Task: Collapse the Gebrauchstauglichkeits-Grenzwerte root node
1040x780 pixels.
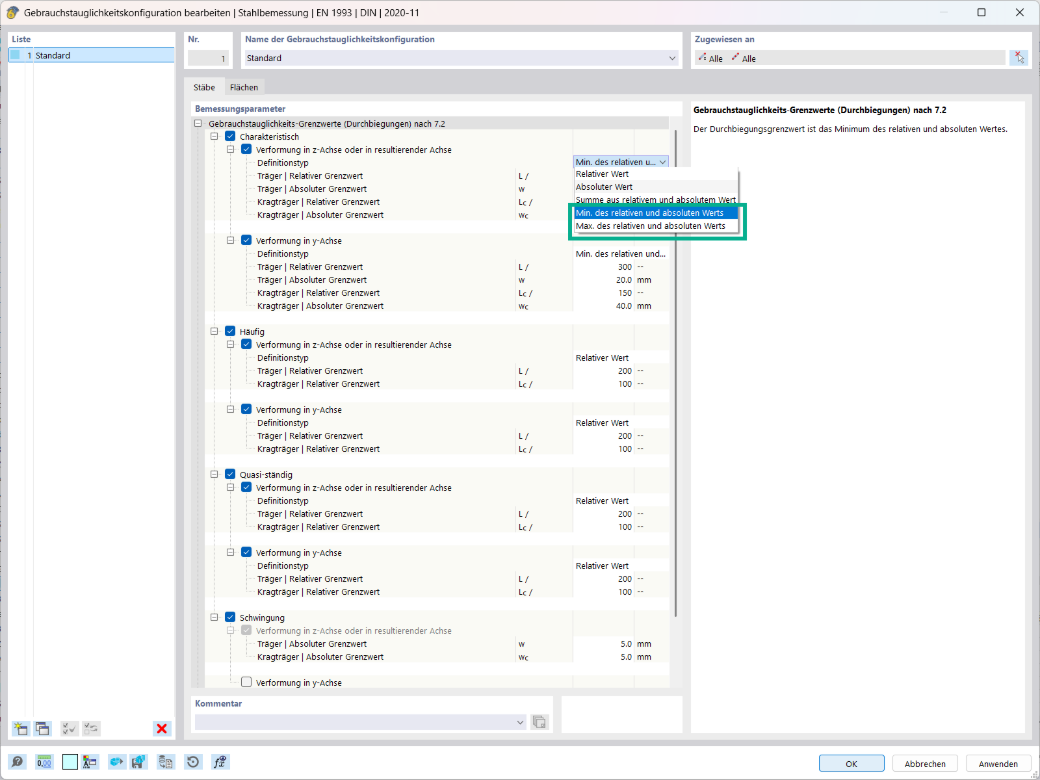Action: coord(198,124)
